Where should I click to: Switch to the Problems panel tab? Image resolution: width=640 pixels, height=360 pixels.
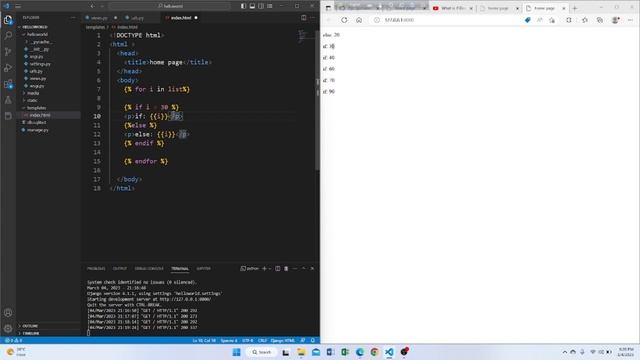coord(96,269)
